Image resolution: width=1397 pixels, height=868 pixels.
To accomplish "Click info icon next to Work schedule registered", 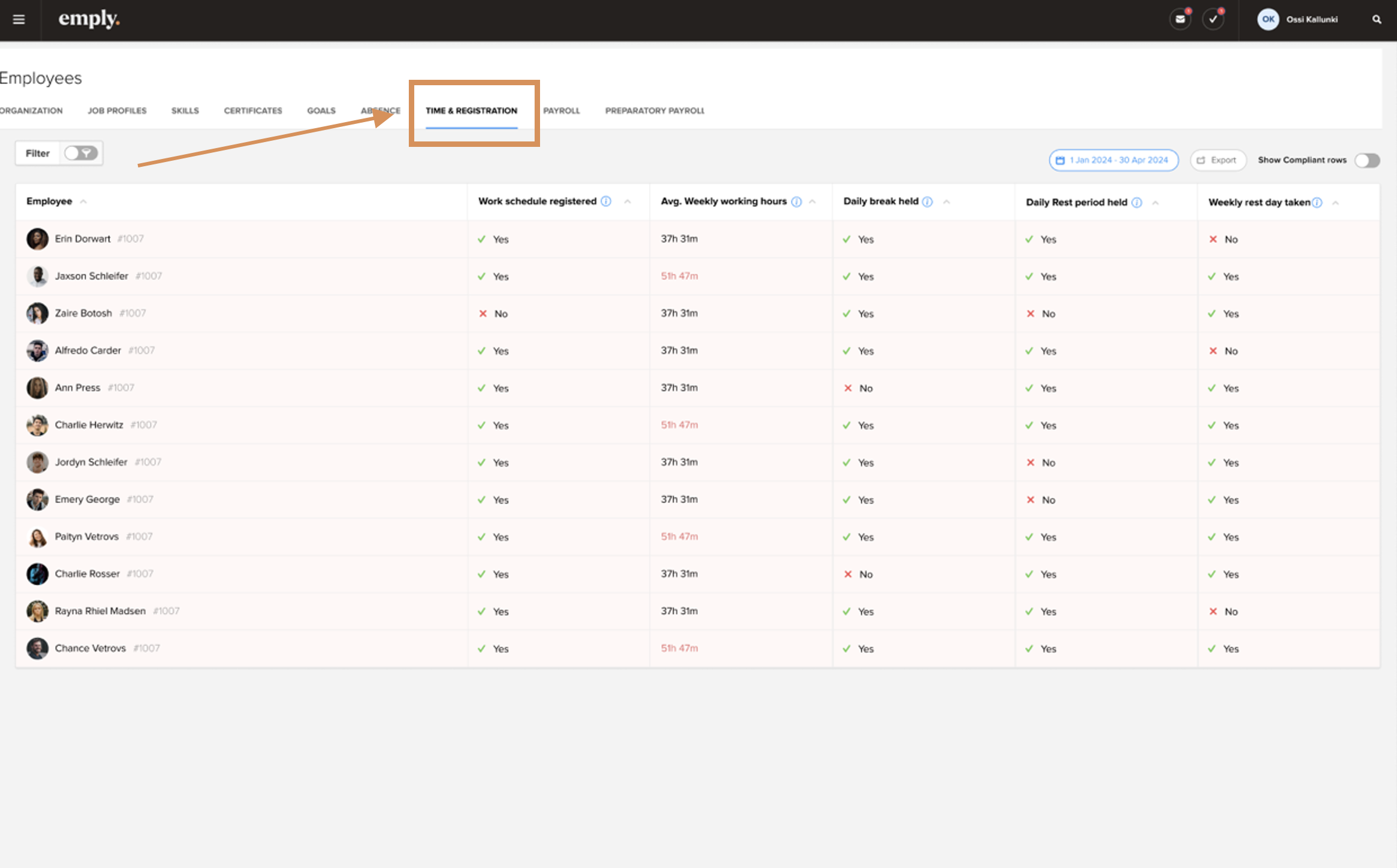I will (606, 201).
